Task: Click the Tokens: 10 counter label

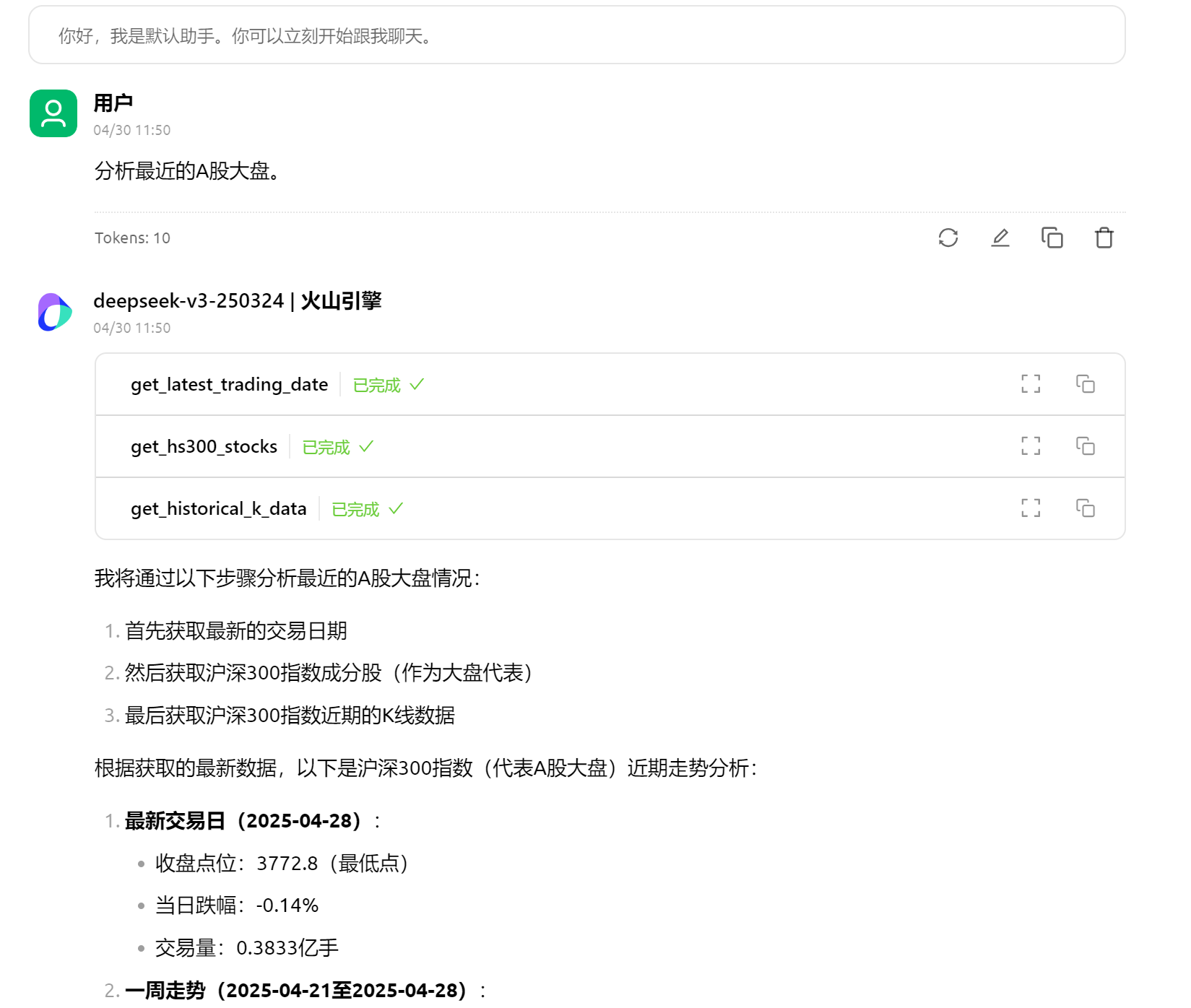Action: pyautogui.click(x=132, y=238)
